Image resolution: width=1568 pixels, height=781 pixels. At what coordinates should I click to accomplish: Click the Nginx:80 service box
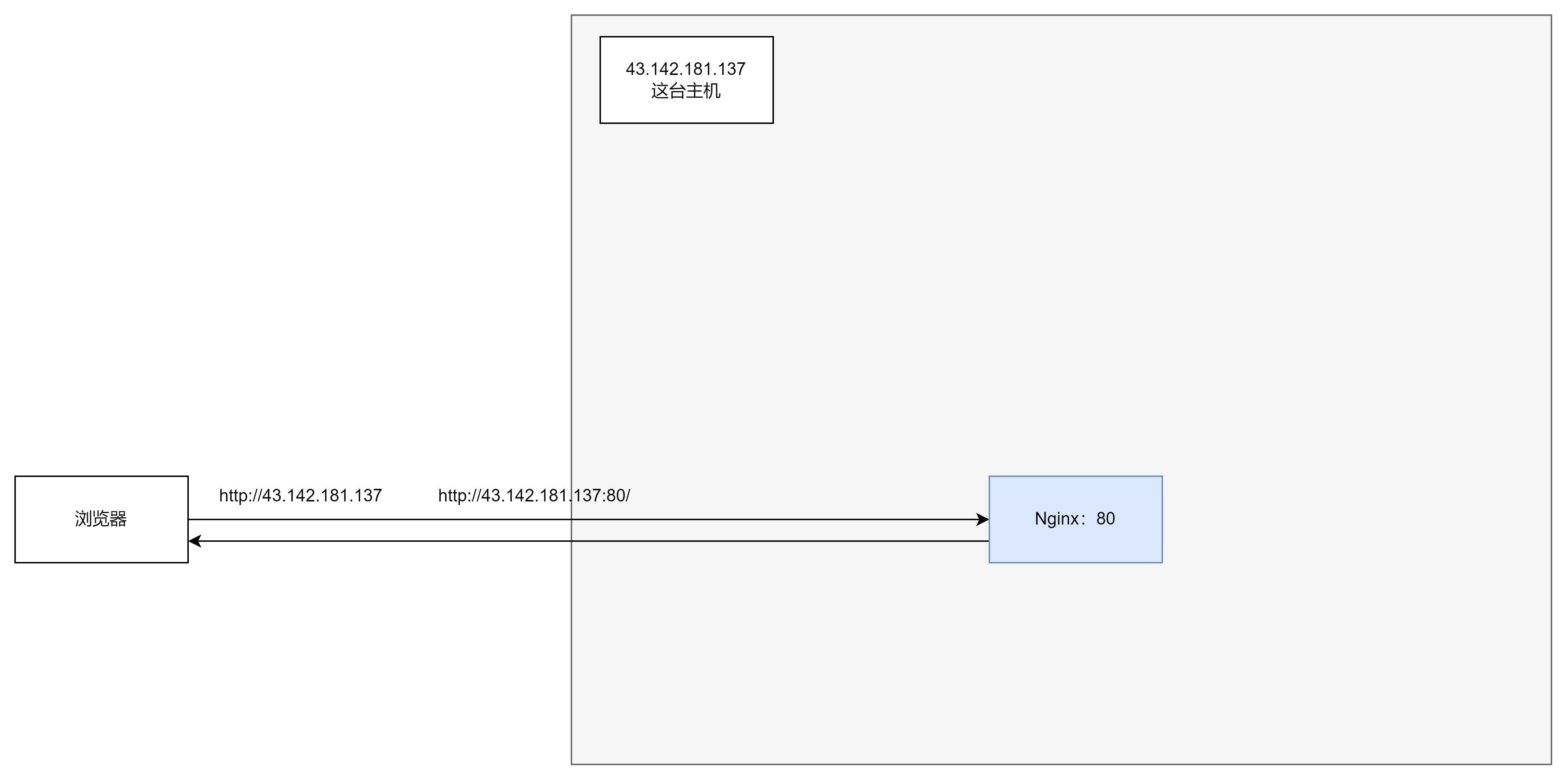[x=1076, y=518]
